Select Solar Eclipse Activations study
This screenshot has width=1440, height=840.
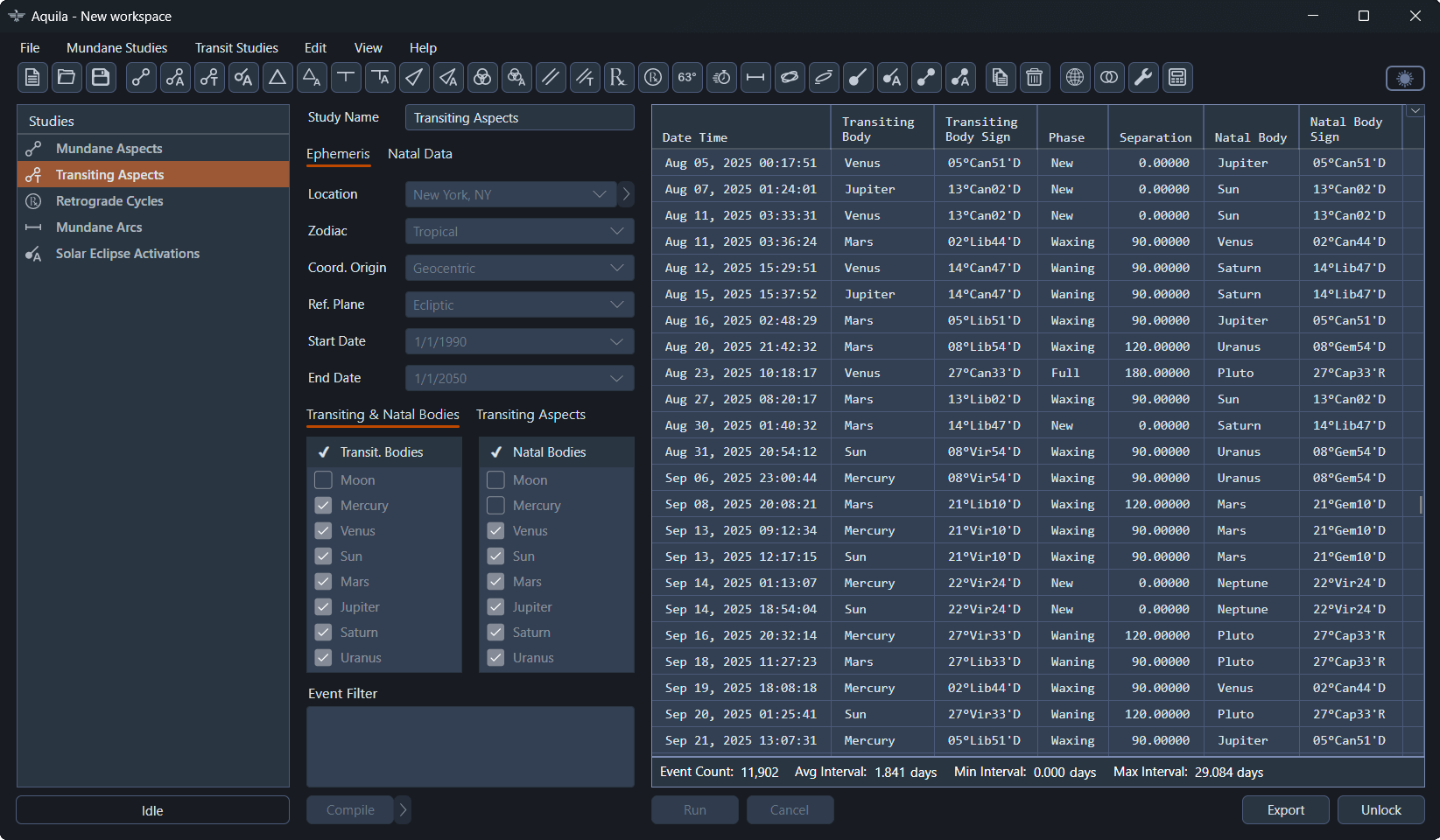point(152,254)
